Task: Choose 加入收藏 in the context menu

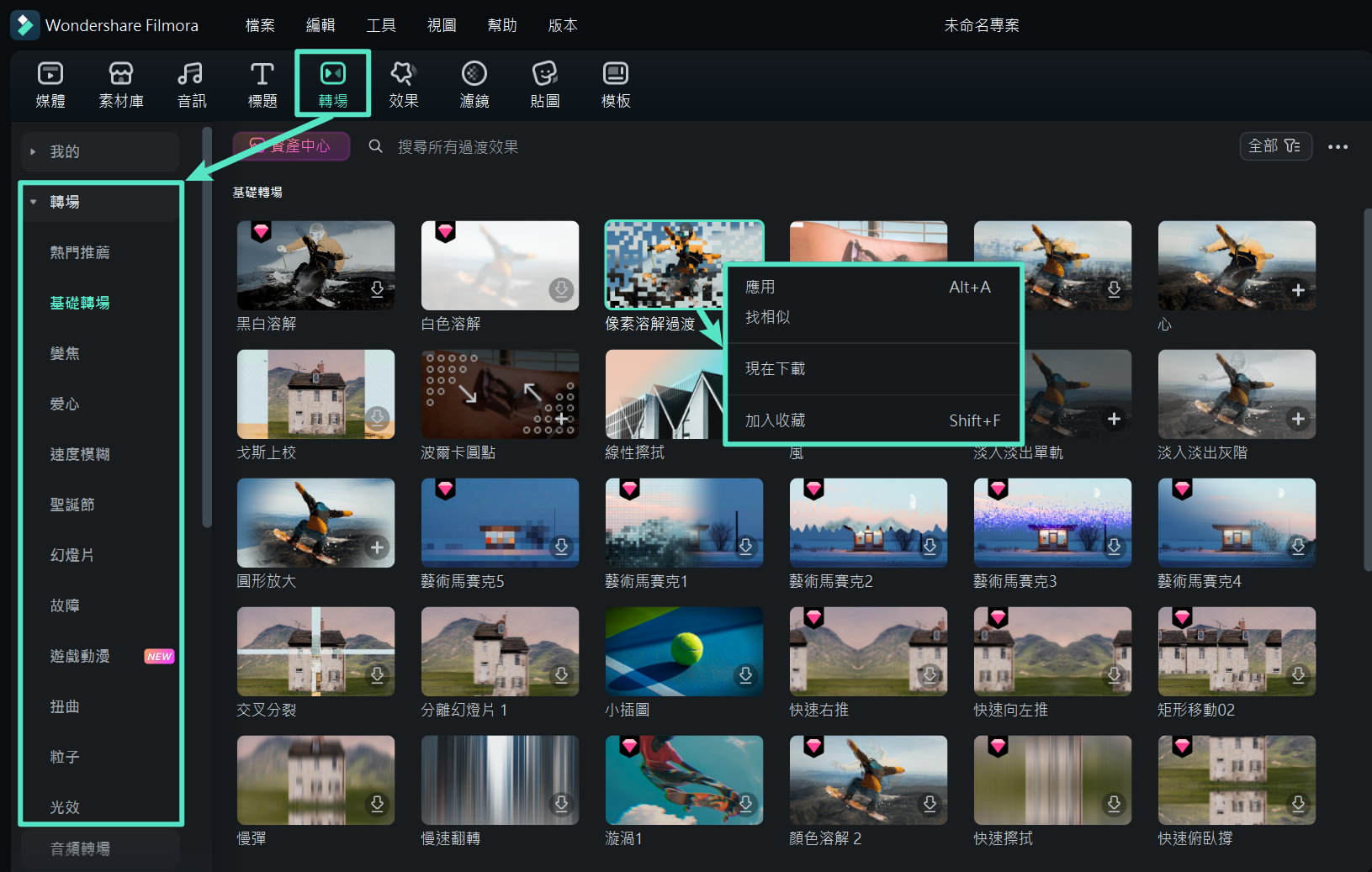Action: [872, 420]
